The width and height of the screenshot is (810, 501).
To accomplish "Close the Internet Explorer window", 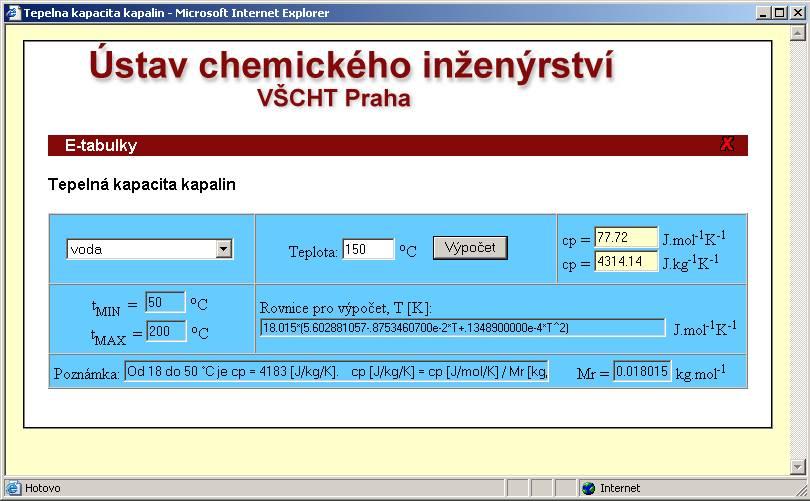I will (x=797, y=13).
